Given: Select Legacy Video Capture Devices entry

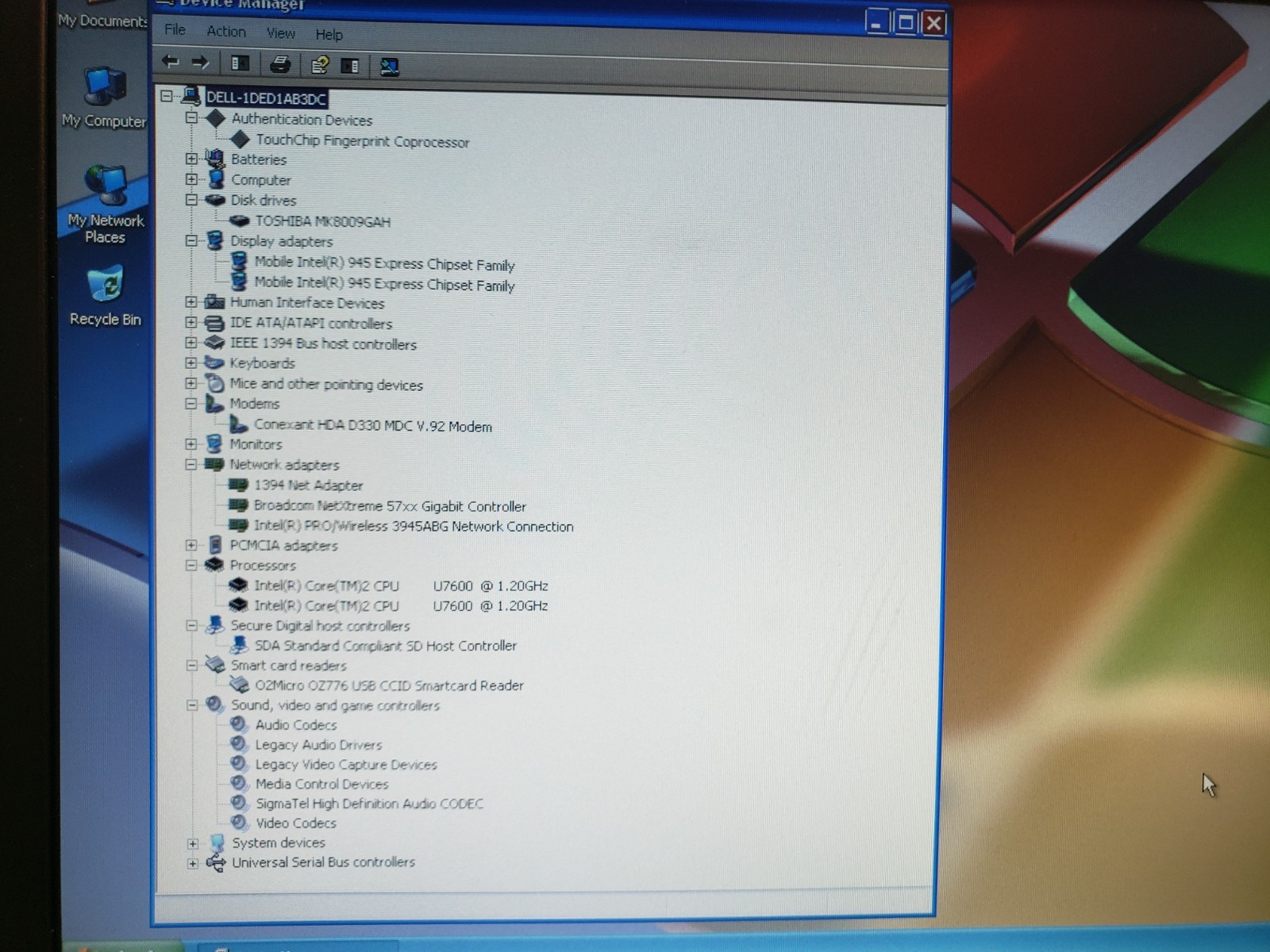Looking at the screenshot, I should pos(346,765).
